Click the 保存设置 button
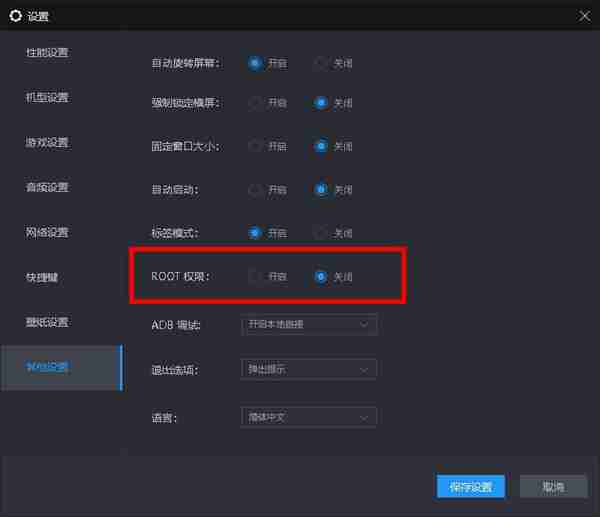Screen dimensions: 600x517 click(470, 487)
